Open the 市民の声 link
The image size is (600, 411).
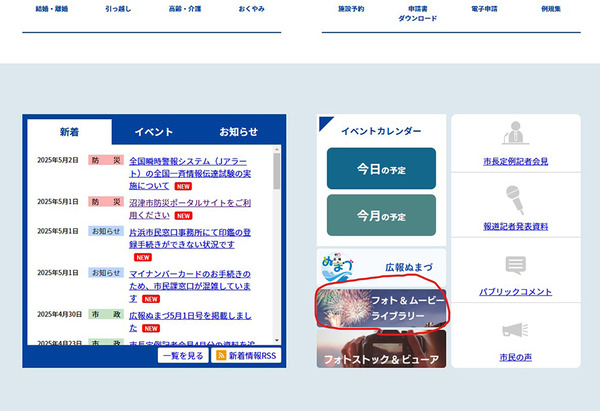515,357
